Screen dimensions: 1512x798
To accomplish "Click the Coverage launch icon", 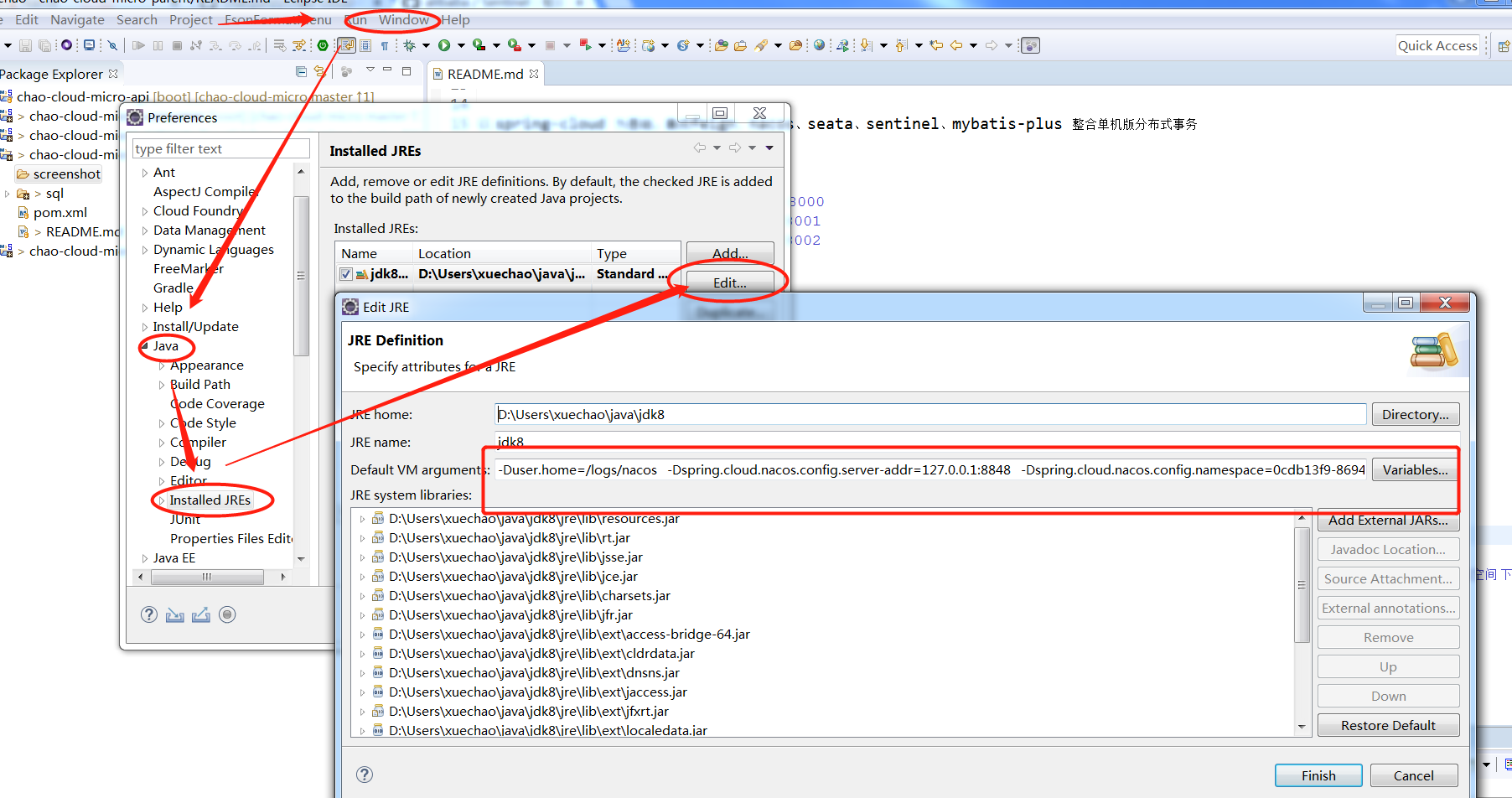I will tap(479, 44).
